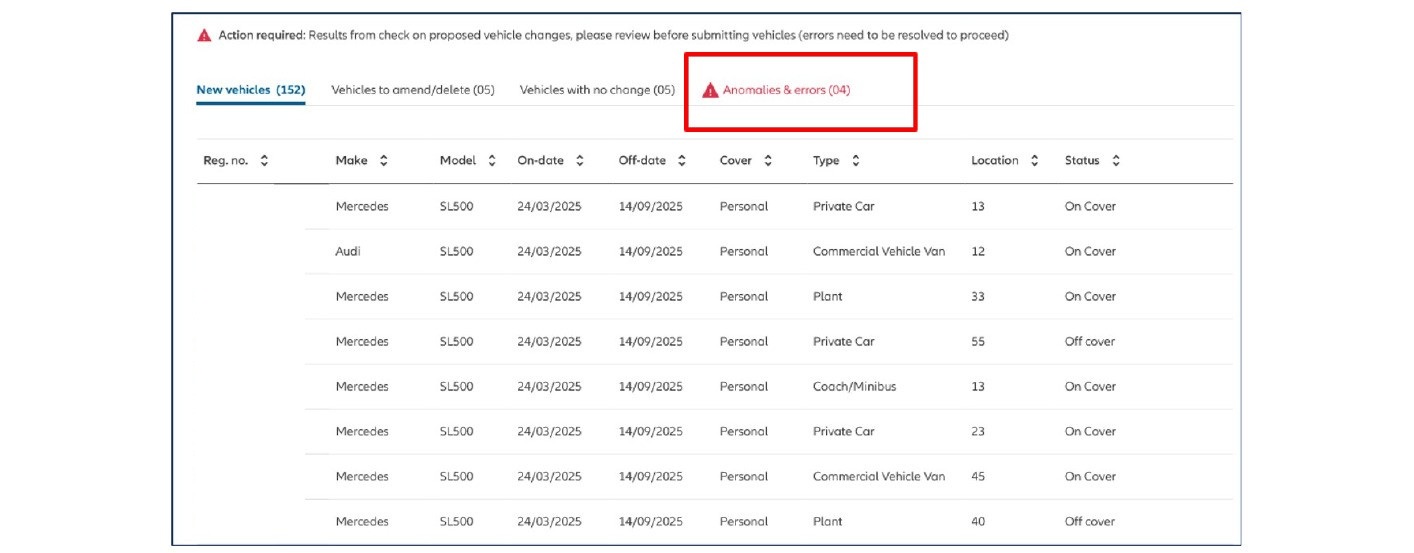Click SL500 model in Audi row
The image size is (1414, 553).
click(456, 252)
